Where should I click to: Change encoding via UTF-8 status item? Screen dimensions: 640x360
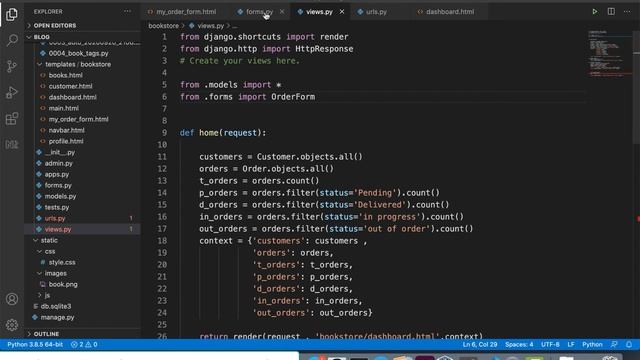[x=550, y=344]
